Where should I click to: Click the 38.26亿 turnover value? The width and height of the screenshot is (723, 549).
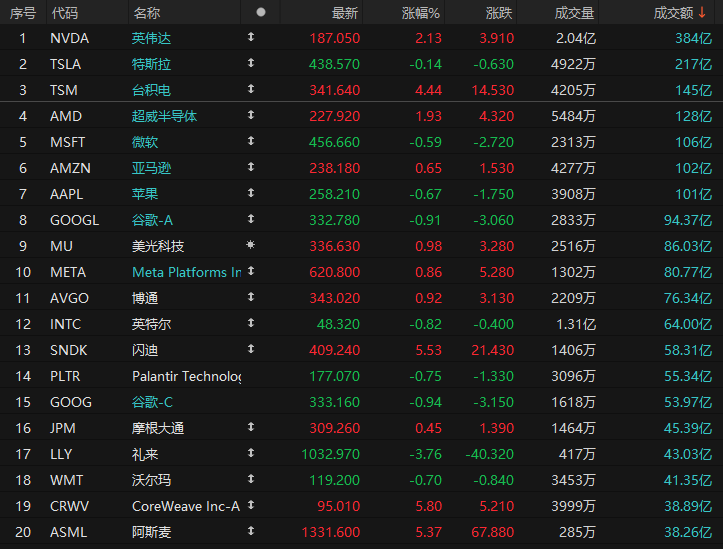pos(688,532)
